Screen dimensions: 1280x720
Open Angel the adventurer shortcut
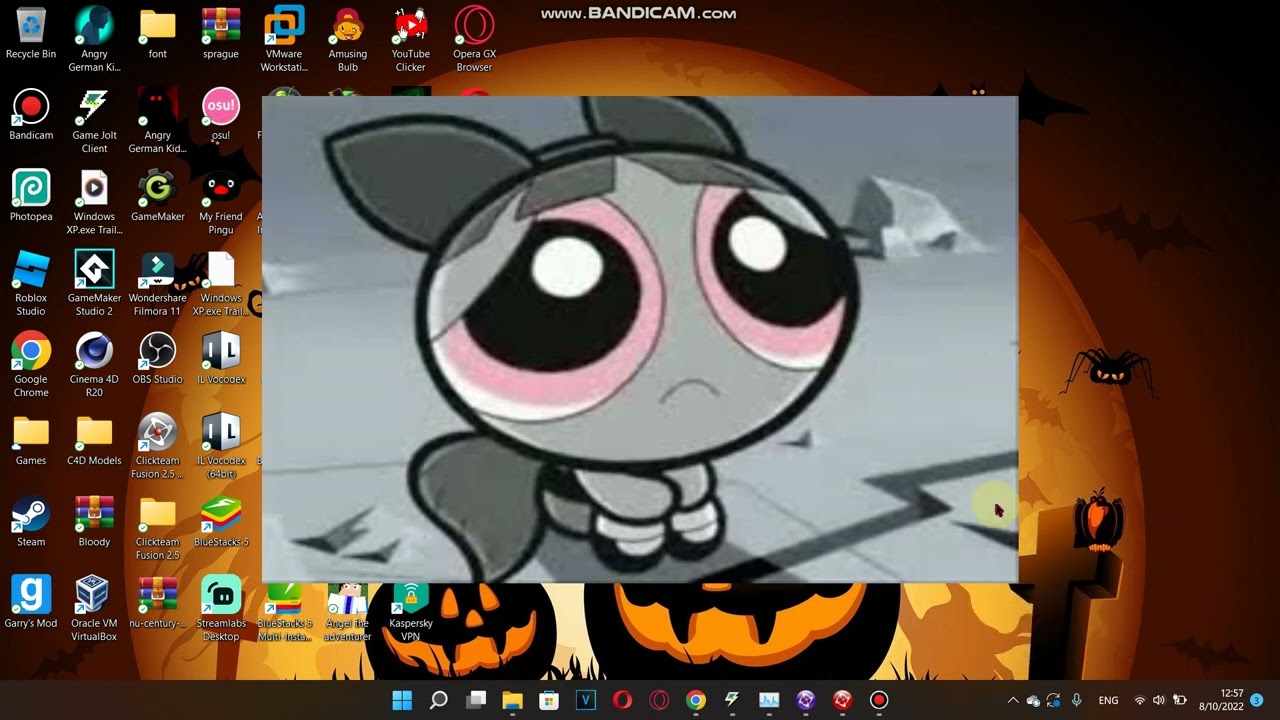[x=348, y=613]
